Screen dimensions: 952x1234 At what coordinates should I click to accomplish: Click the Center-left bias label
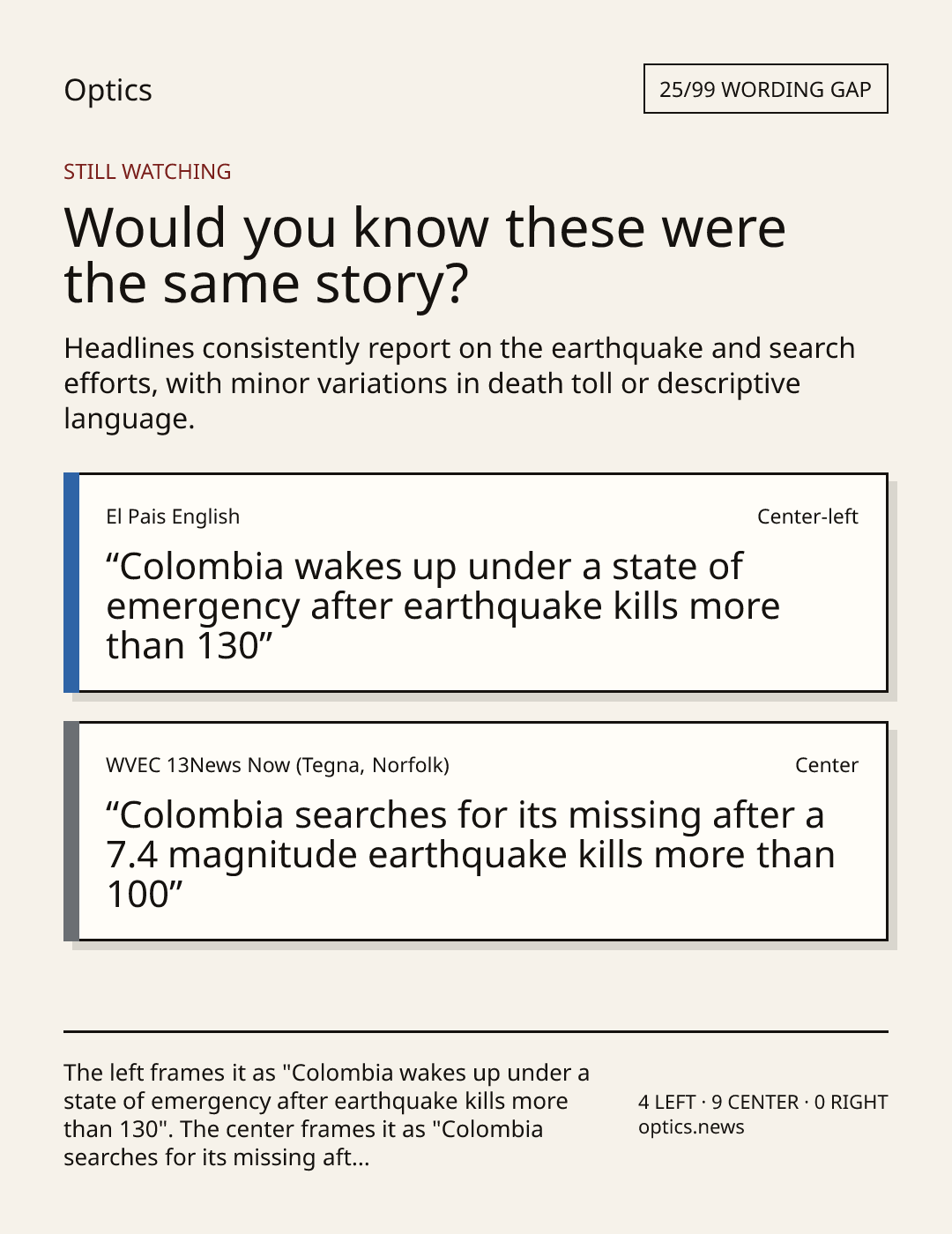point(807,517)
